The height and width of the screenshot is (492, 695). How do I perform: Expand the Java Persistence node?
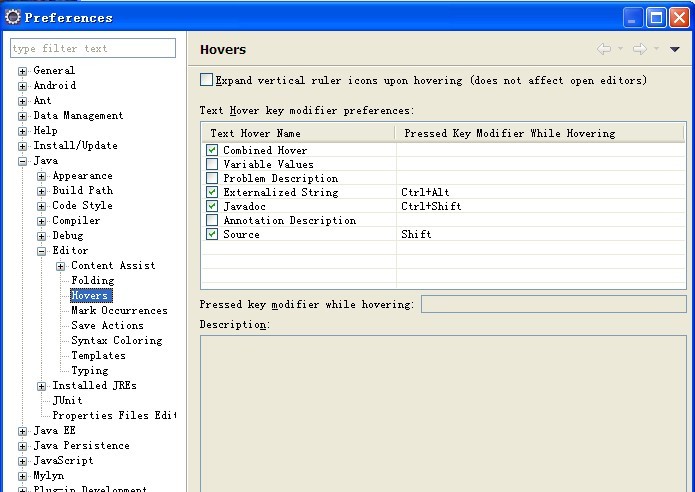pyautogui.click(x=22, y=446)
